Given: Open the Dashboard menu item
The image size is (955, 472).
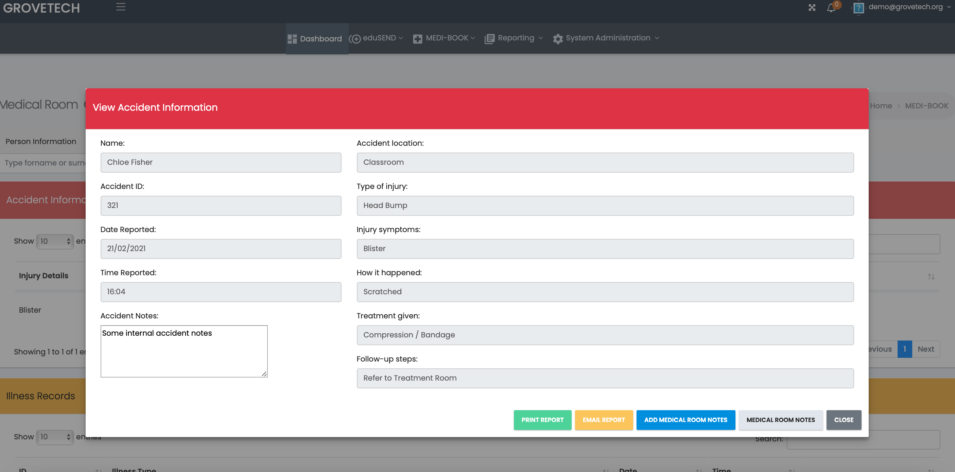Looking at the screenshot, I should point(314,38).
